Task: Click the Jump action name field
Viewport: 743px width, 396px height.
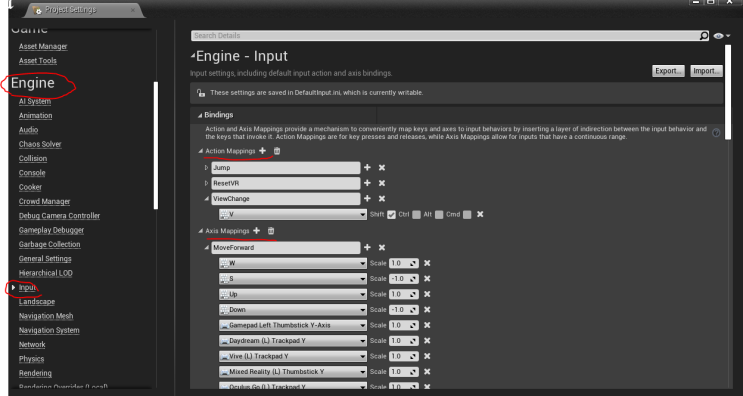Action: click(x=286, y=168)
